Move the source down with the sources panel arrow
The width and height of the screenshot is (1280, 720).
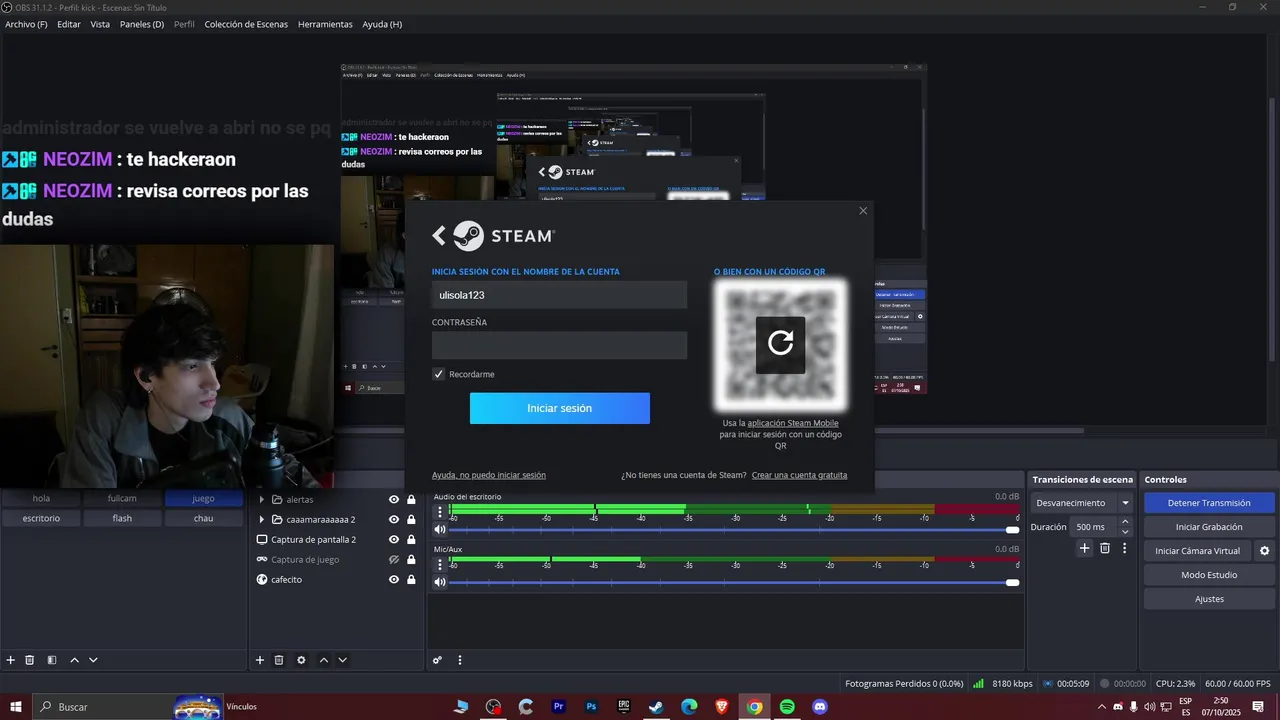[342, 660]
